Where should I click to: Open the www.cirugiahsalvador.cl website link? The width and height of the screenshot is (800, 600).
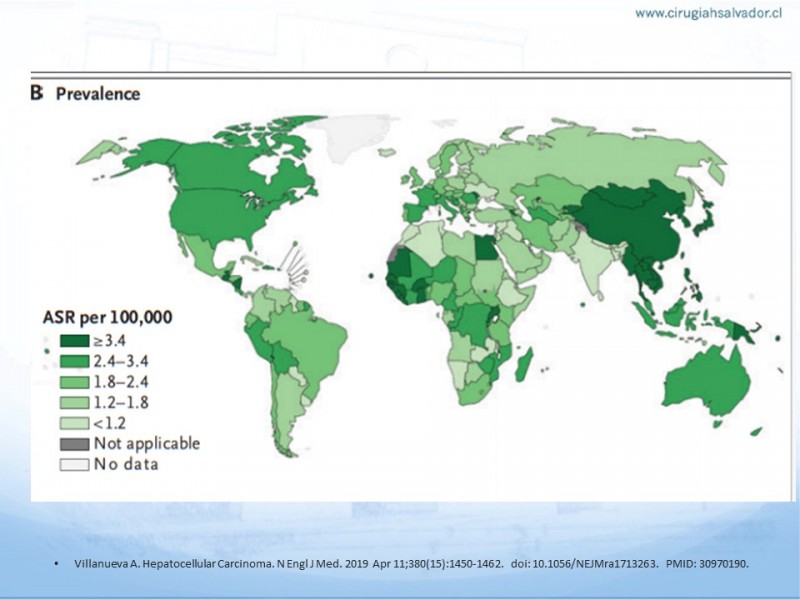coord(708,14)
